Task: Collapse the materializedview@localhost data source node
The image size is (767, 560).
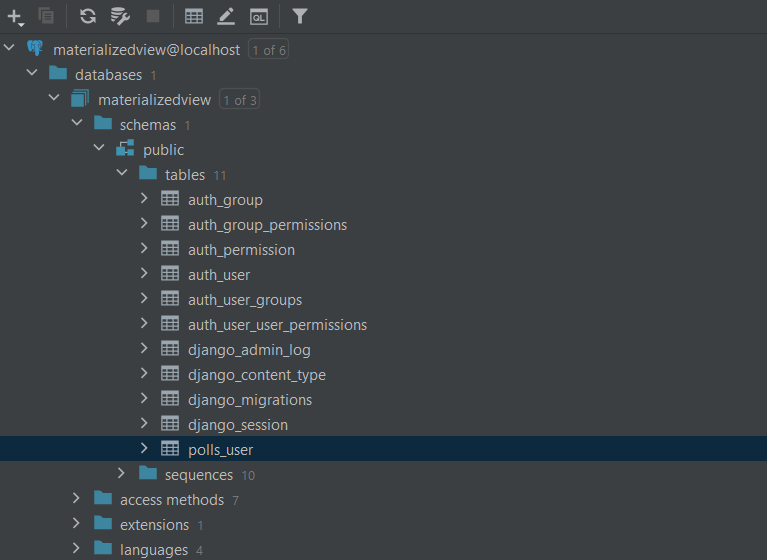Action: pyautogui.click(x=10, y=49)
